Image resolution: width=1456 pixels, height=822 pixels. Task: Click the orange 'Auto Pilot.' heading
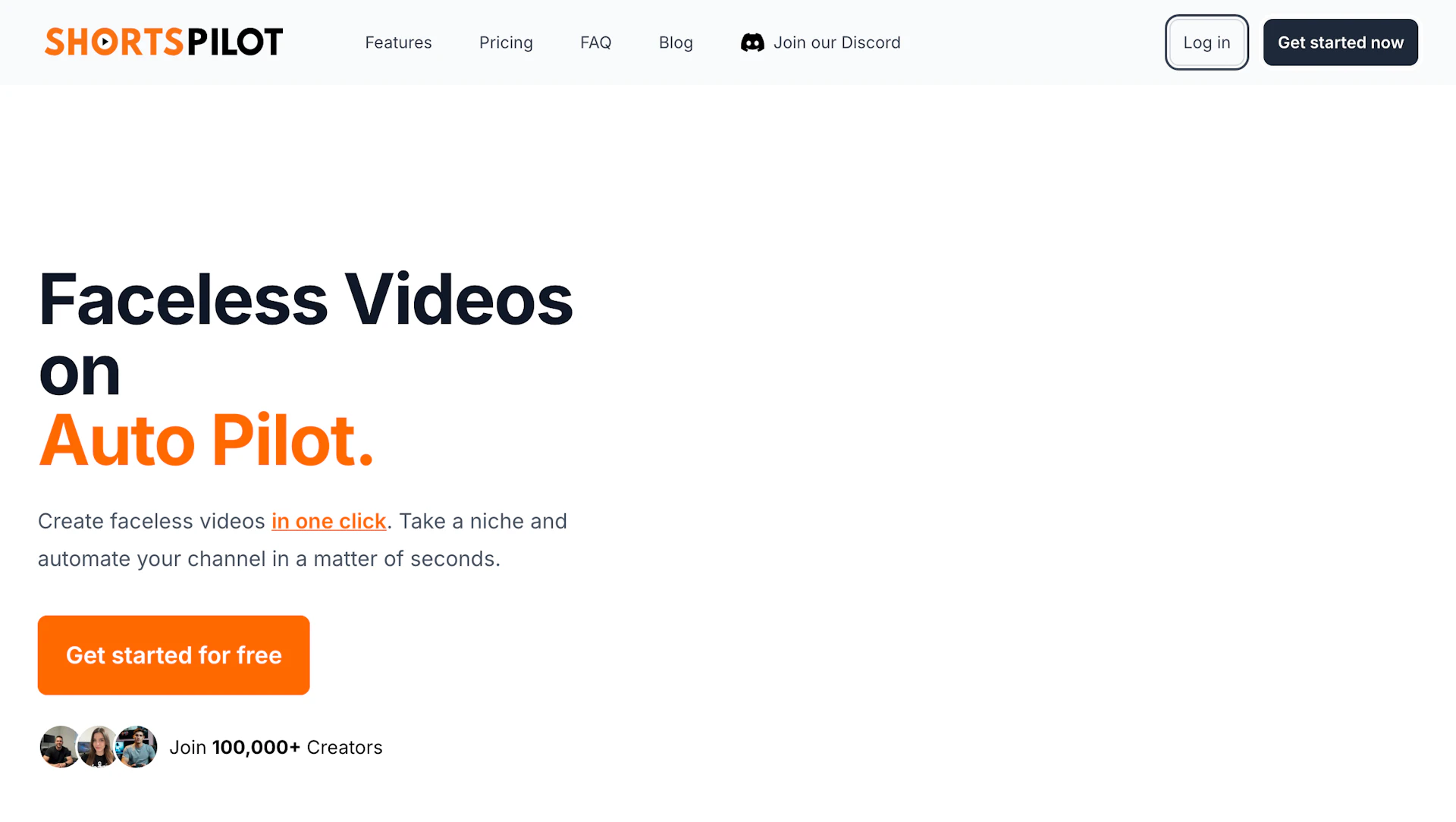click(206, 440)
